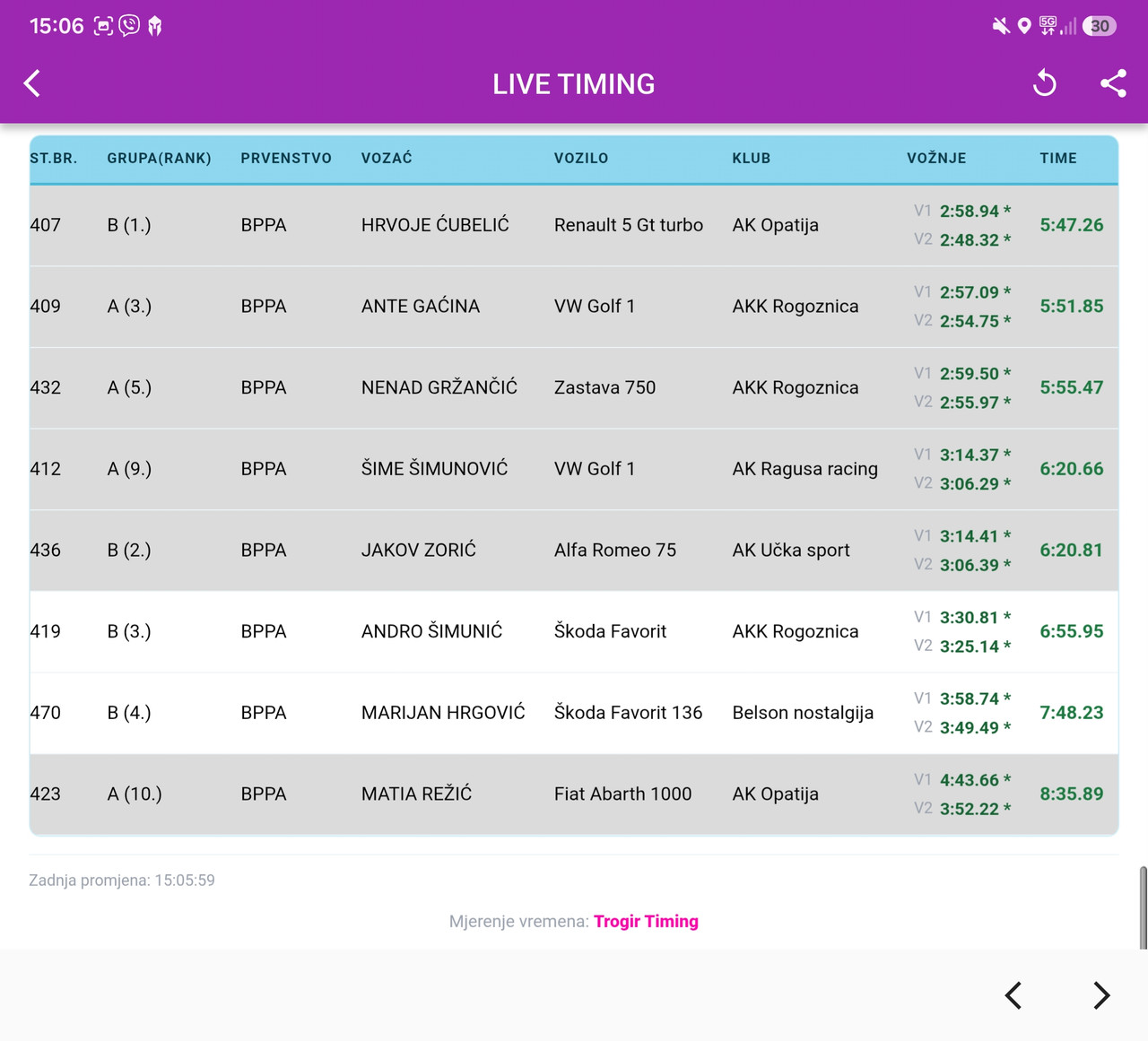Click club AK Ragusa racing

(804, 469)
